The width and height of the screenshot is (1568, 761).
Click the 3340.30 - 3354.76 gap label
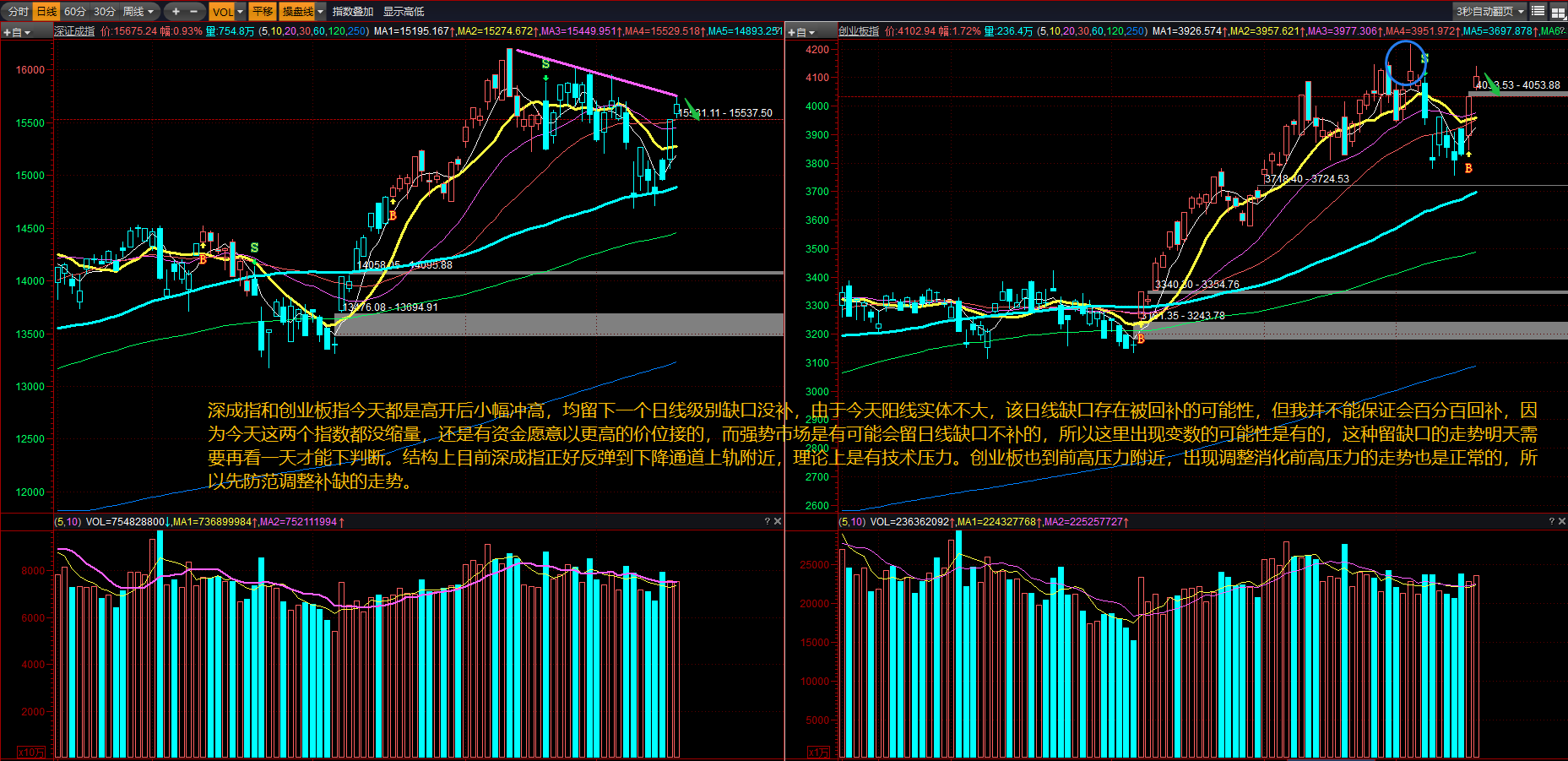click(1196, 285)
